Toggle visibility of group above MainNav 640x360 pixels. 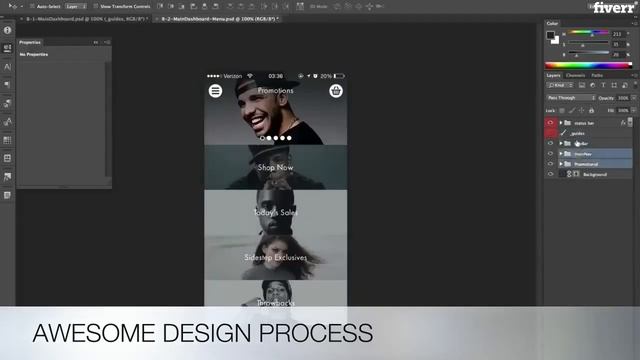(x=550, y=143)
